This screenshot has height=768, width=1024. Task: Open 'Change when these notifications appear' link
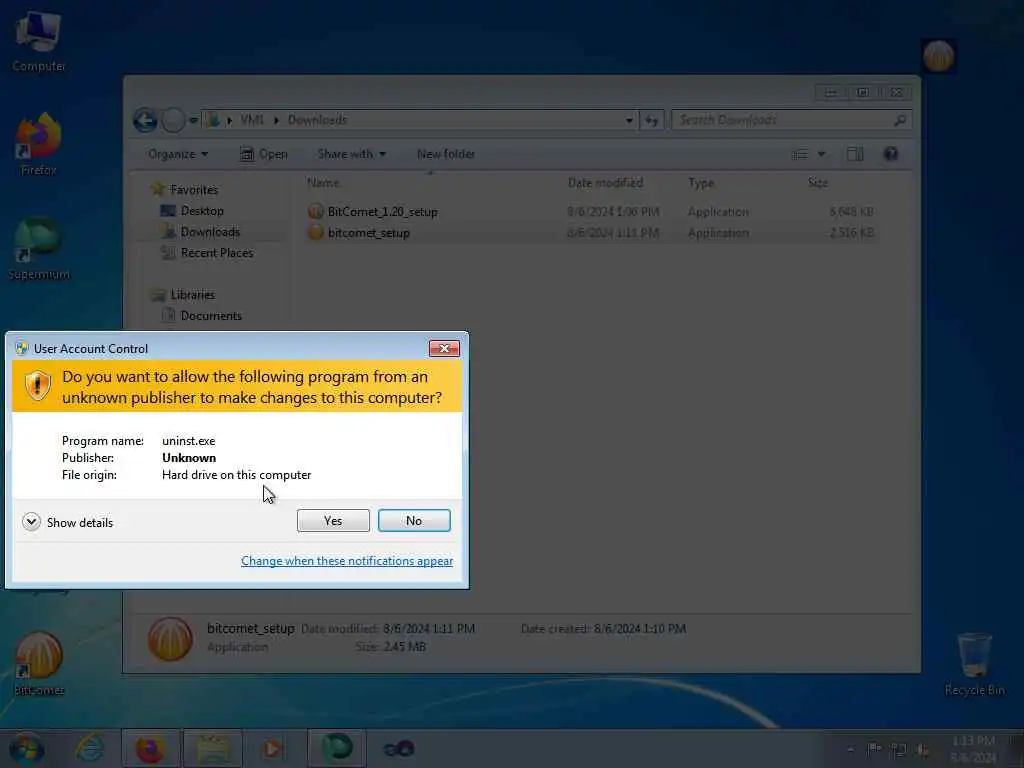347,561
